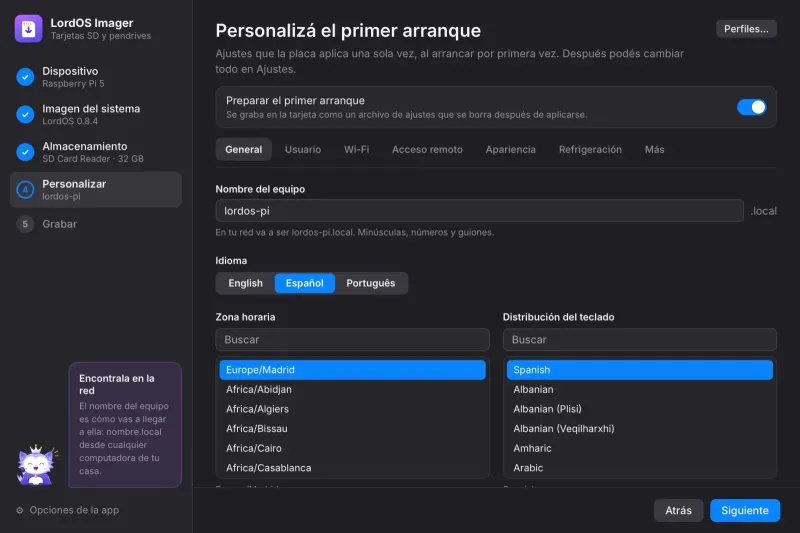This screenshot has width=800, height=533.
Task: Choose the Albanian (Veqilharxhi) keyboard layout
Action: [x=640, y=428]
